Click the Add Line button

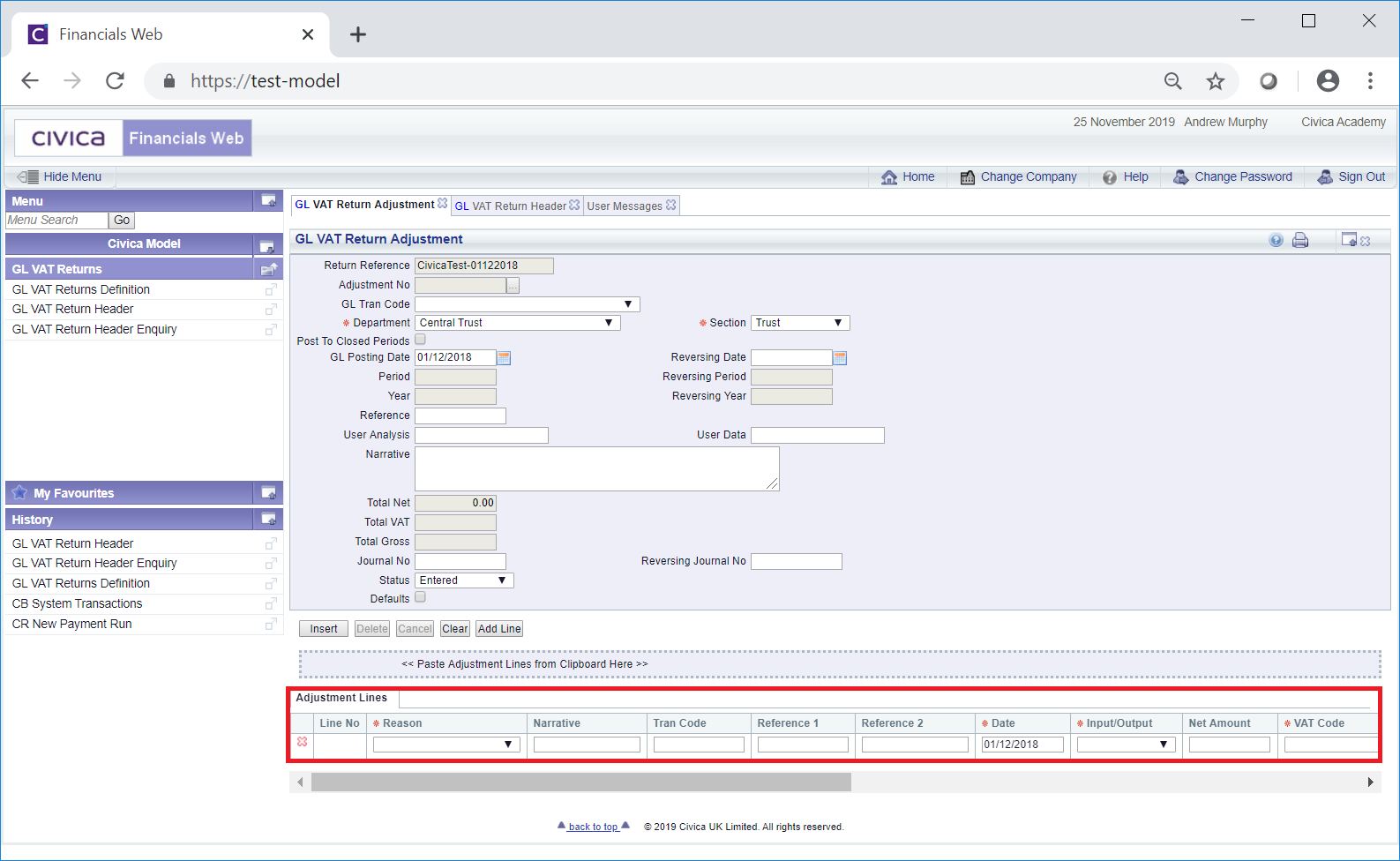click(499, 629)
